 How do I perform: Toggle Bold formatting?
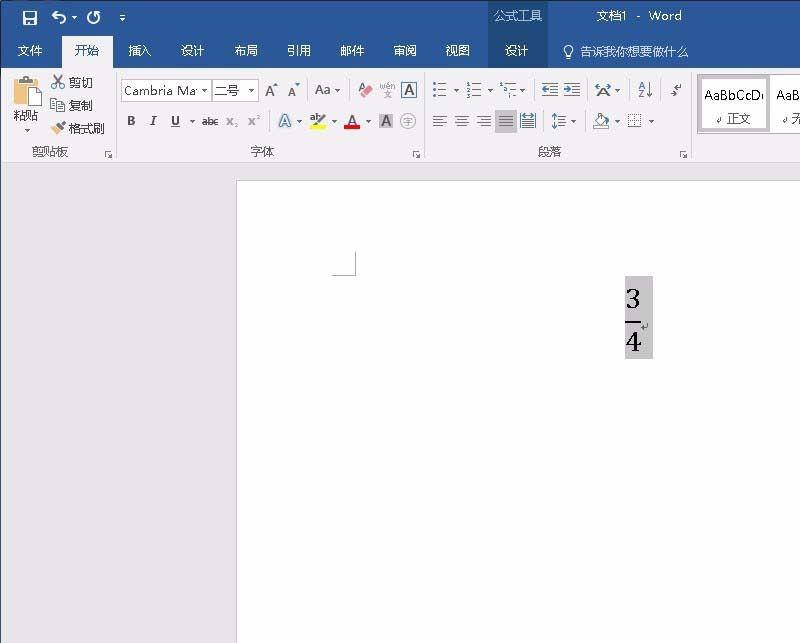pyautogui.click(x=131, y=121)
